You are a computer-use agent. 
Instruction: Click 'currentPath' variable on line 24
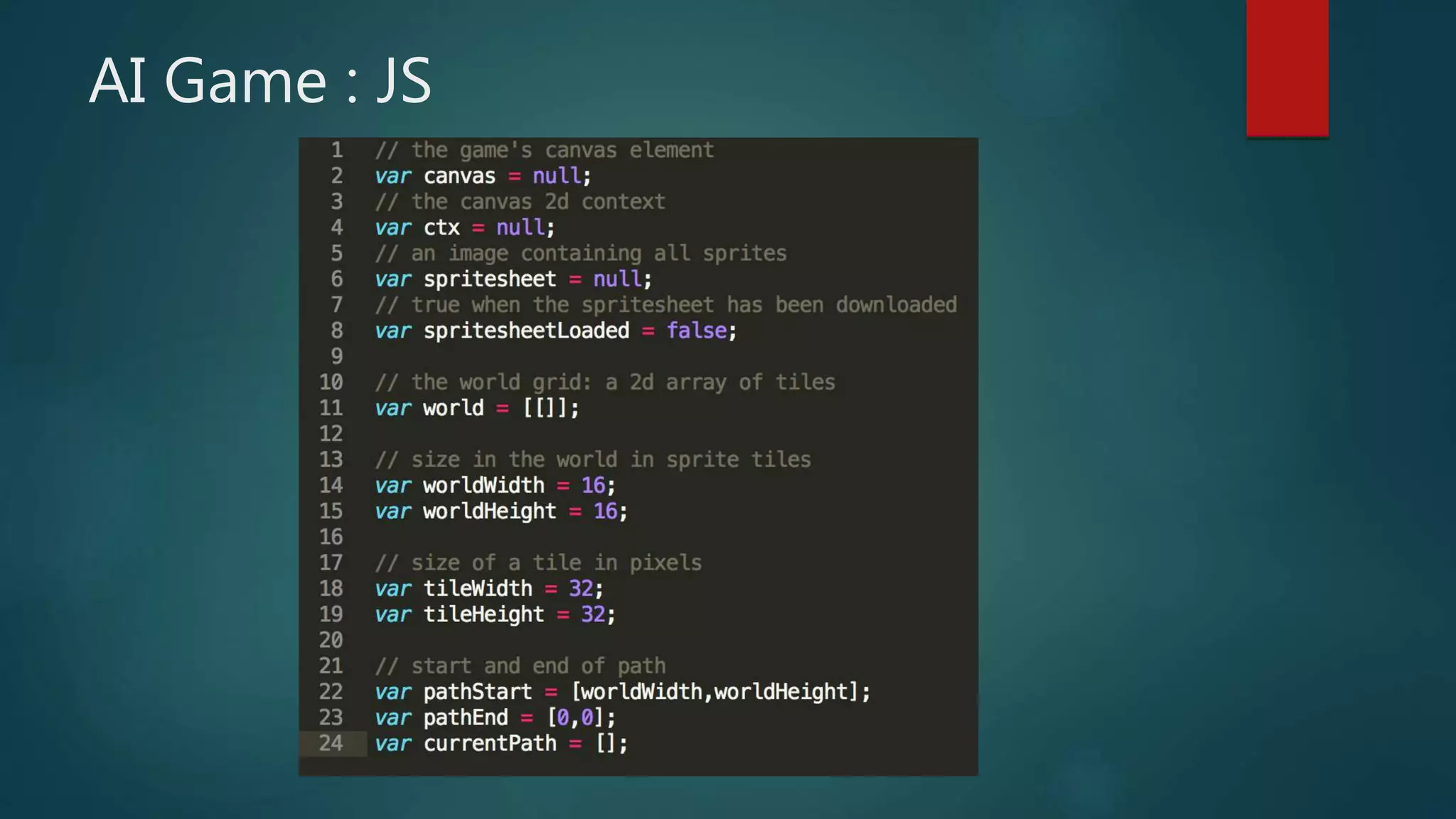click(x=490, y=743)
